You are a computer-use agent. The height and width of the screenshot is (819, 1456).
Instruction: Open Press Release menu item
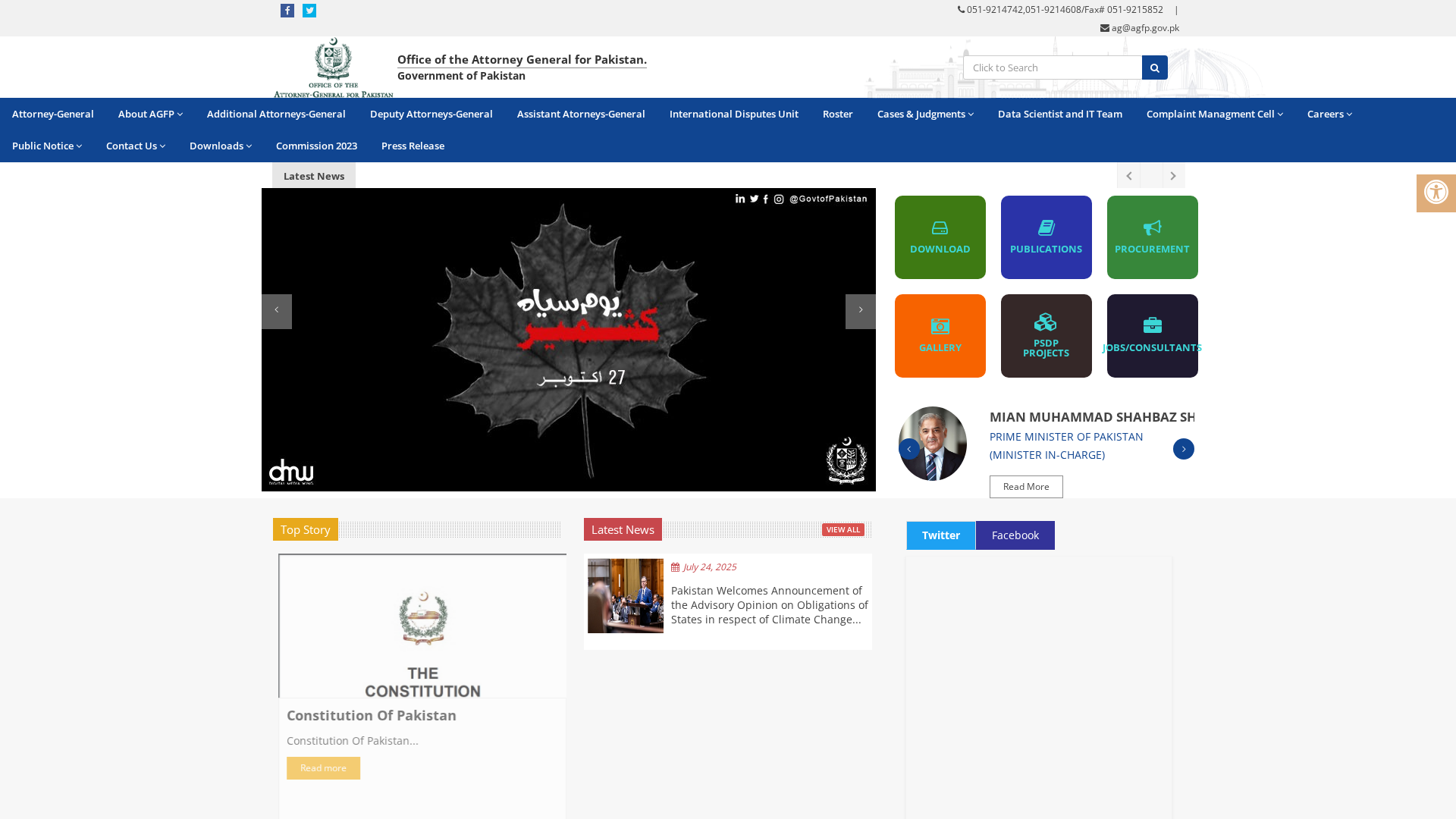[x=413, y=146]
